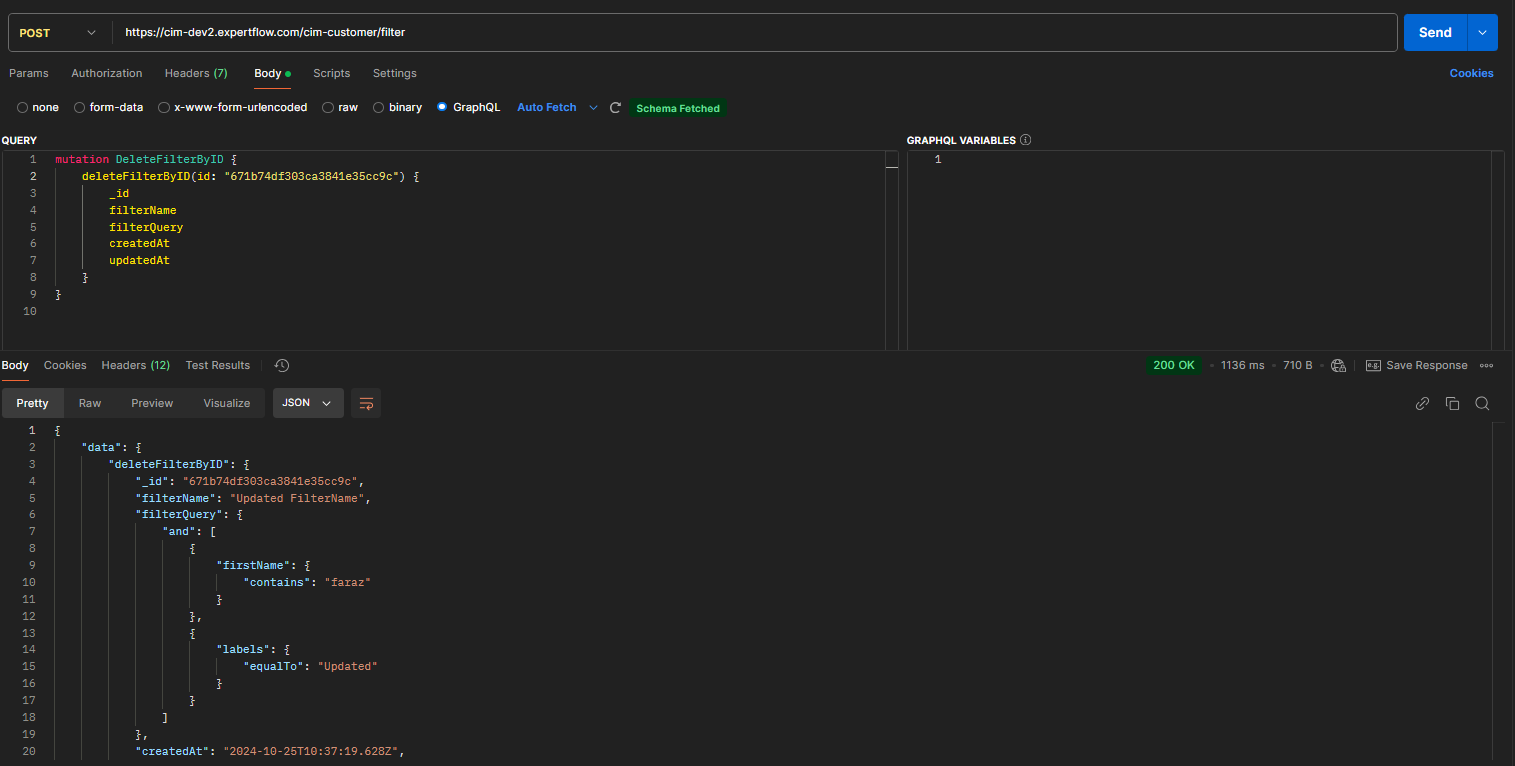Click the copy response icon
The height and width of the screenshot is (766, 1515).
[x=1452, y=403]
